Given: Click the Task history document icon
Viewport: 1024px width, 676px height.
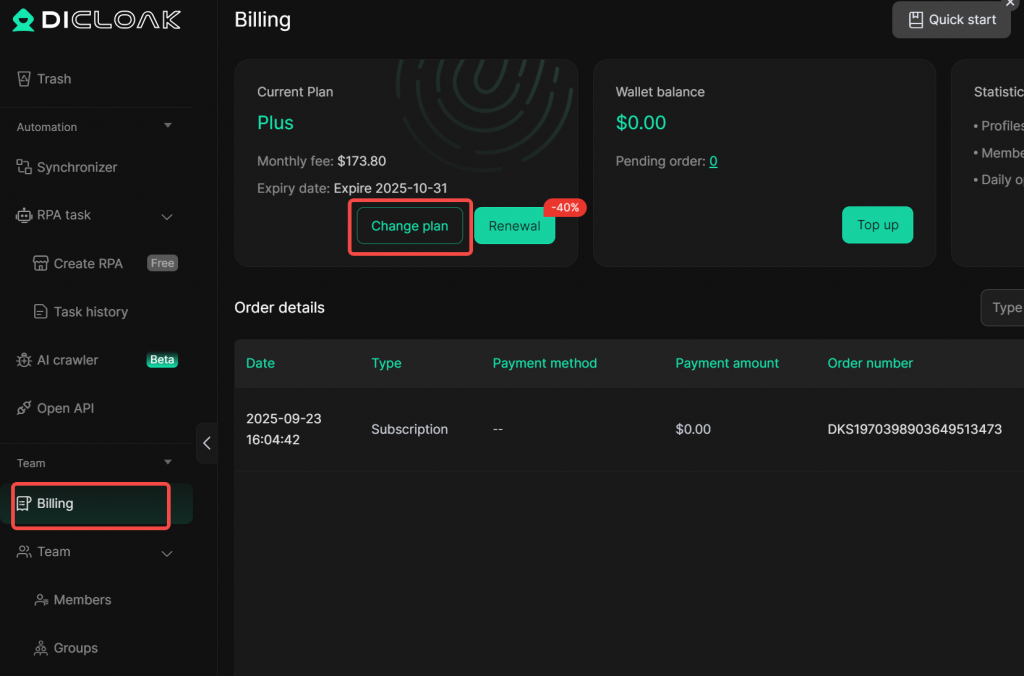Looking at the screenshot, I should tap(41, 312).
